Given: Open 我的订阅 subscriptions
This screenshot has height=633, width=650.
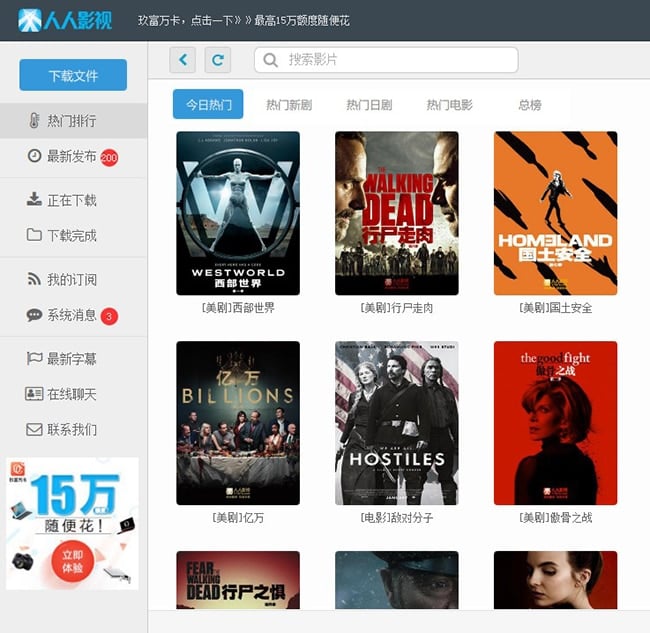Looking at the screenshot, I should (x=73, y=280).
